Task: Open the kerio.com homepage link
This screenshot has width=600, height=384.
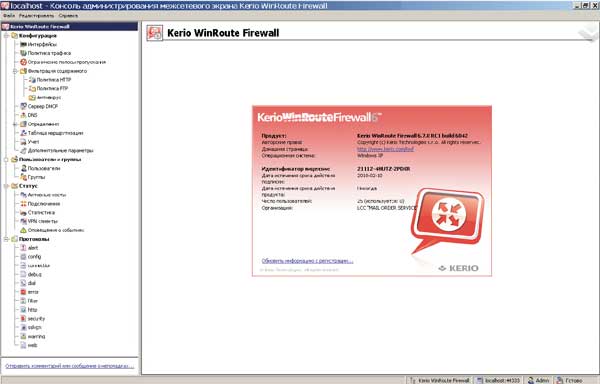Action: (x=385, y=149)
